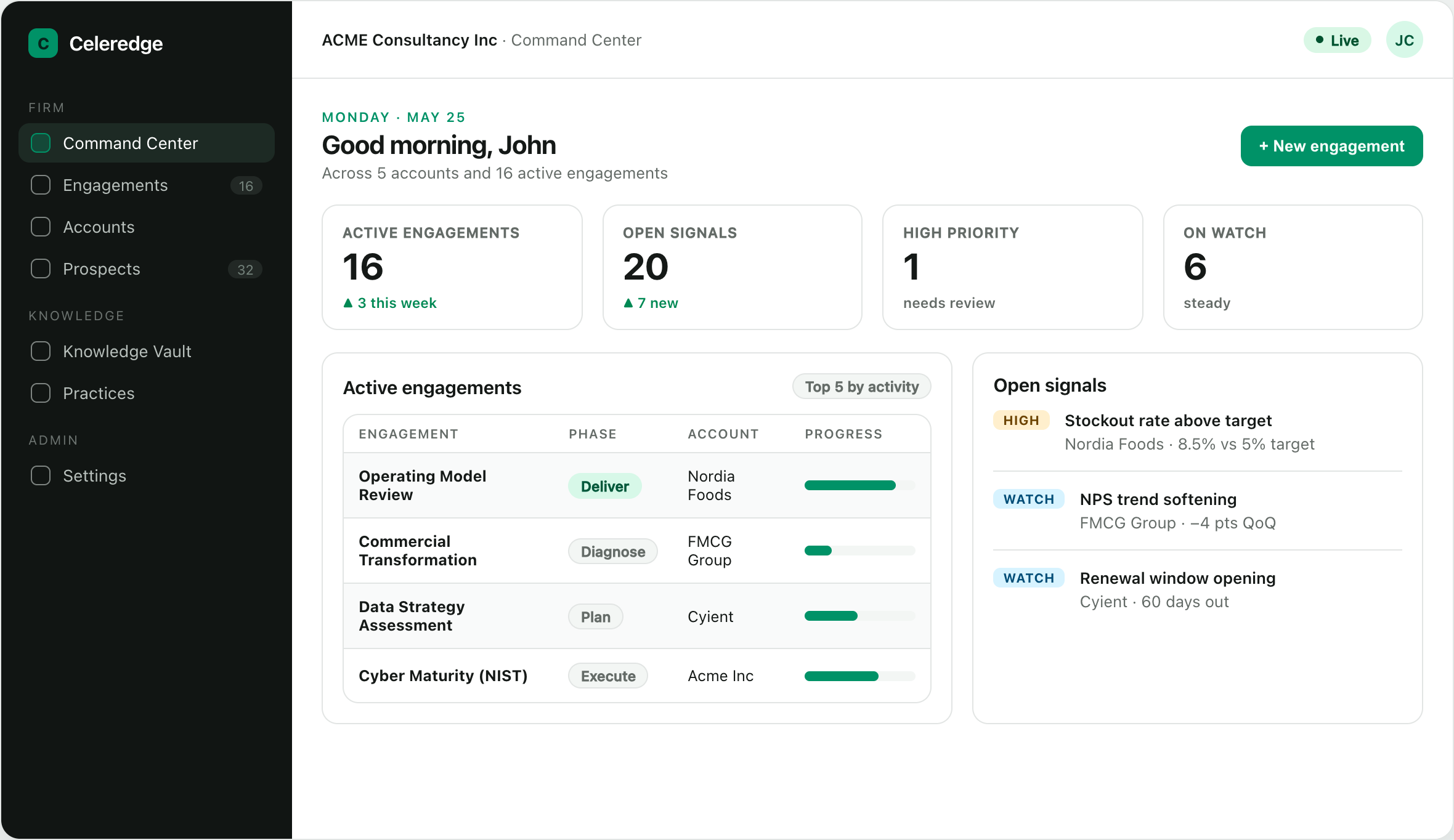Click ACME Consultancy Inc breadcrumb
1454x840 pixels.
click(409, 40)
